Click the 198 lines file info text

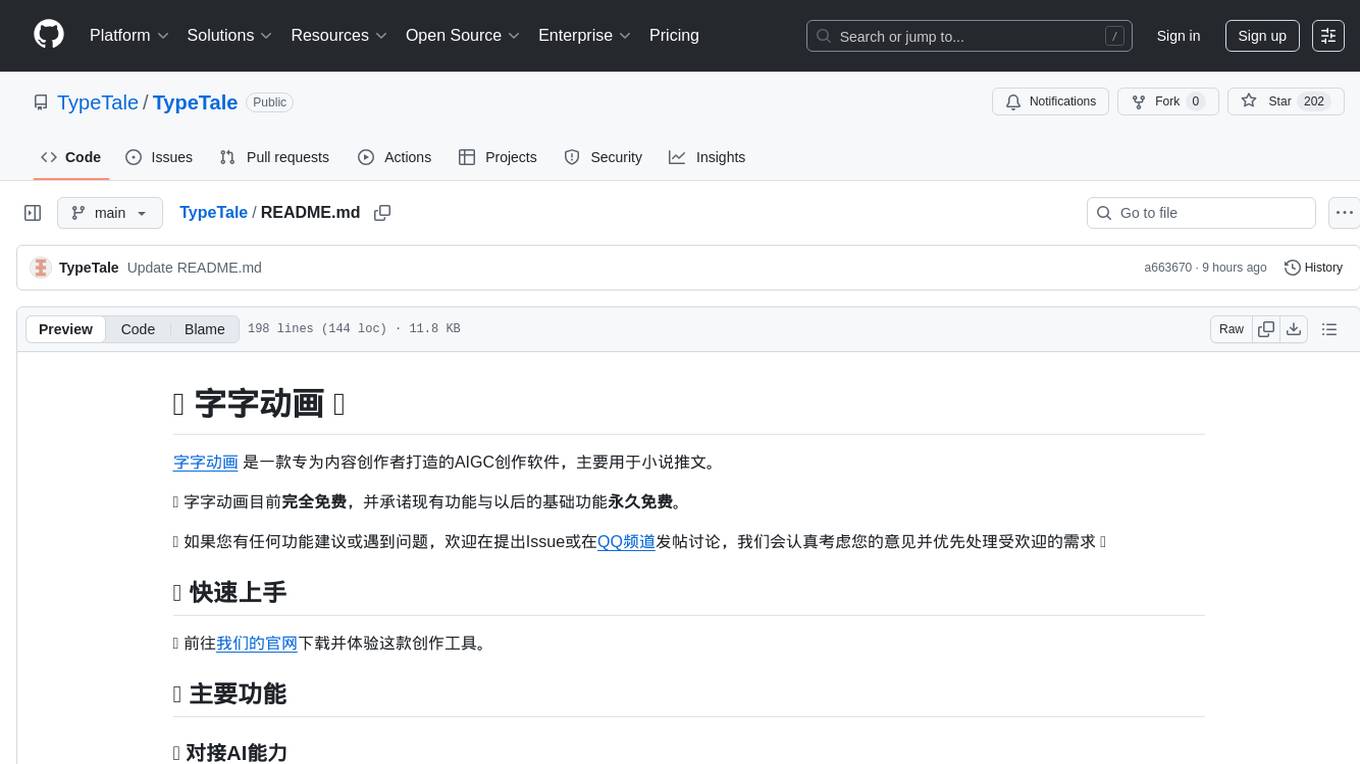point(354,329)
